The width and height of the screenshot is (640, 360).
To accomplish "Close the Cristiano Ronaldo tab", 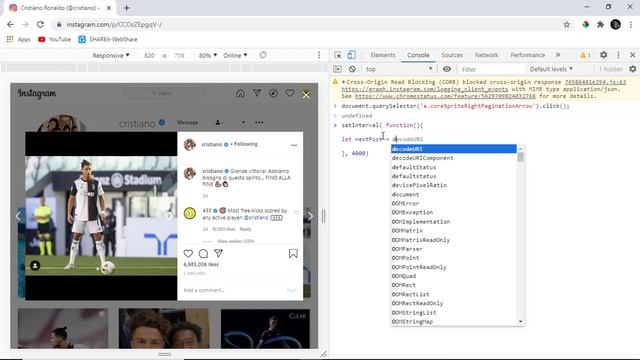I will point(109,8).
